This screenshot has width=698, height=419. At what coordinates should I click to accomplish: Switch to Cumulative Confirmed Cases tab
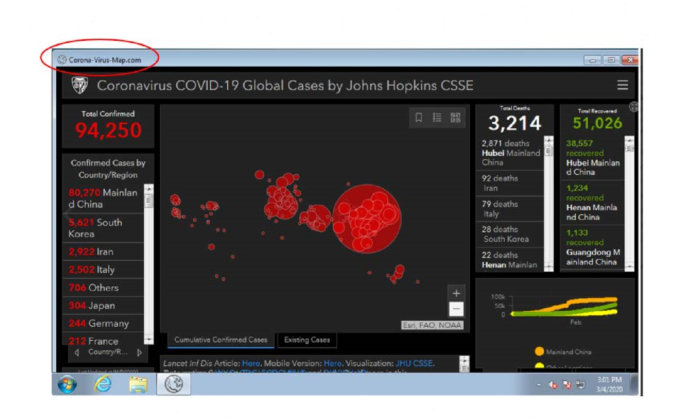point(221,340)
